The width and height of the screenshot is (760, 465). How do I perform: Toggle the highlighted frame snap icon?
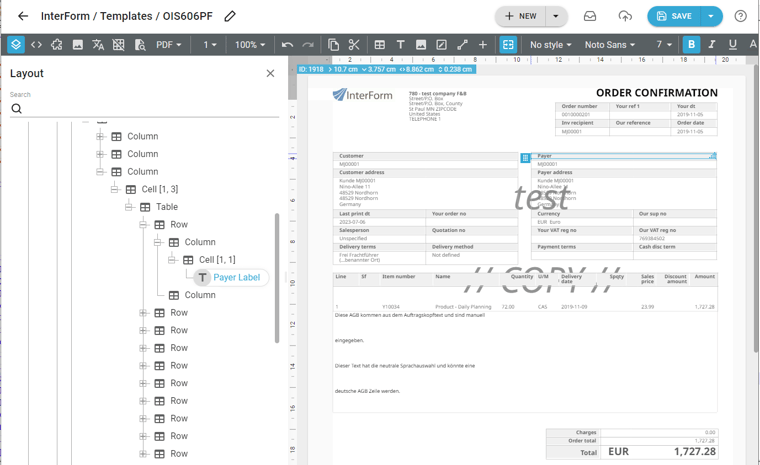pos(508,45)
